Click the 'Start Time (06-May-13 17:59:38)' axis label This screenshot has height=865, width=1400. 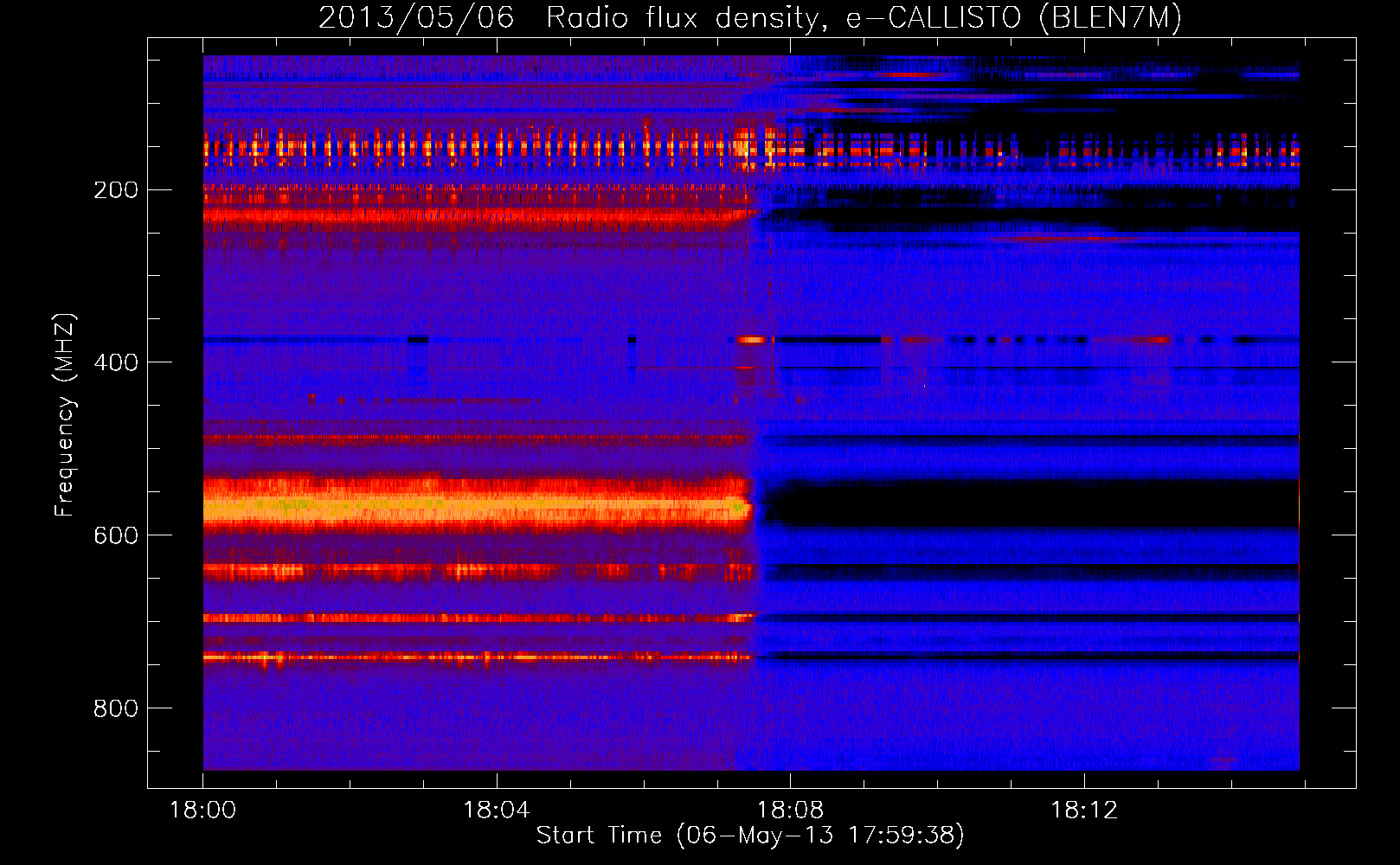(750, 836)
